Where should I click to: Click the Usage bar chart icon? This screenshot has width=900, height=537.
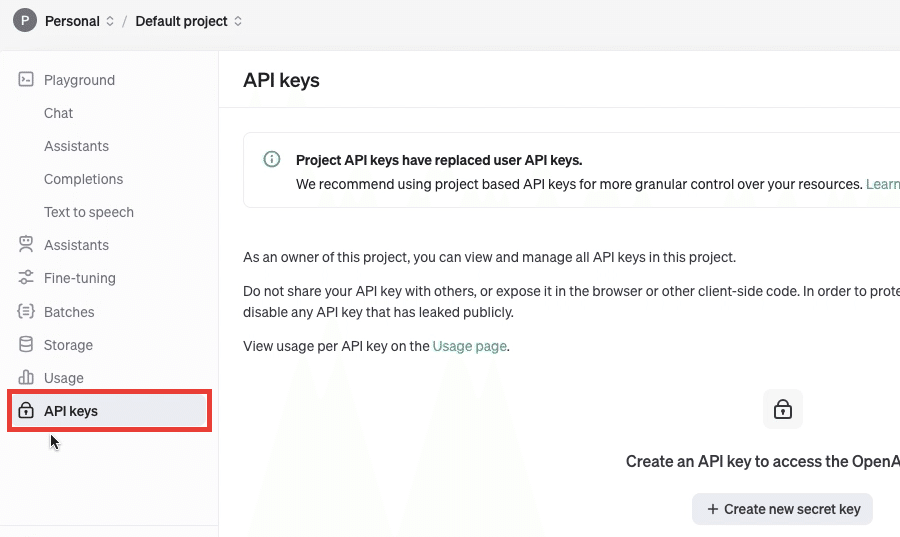coord(26,377)
